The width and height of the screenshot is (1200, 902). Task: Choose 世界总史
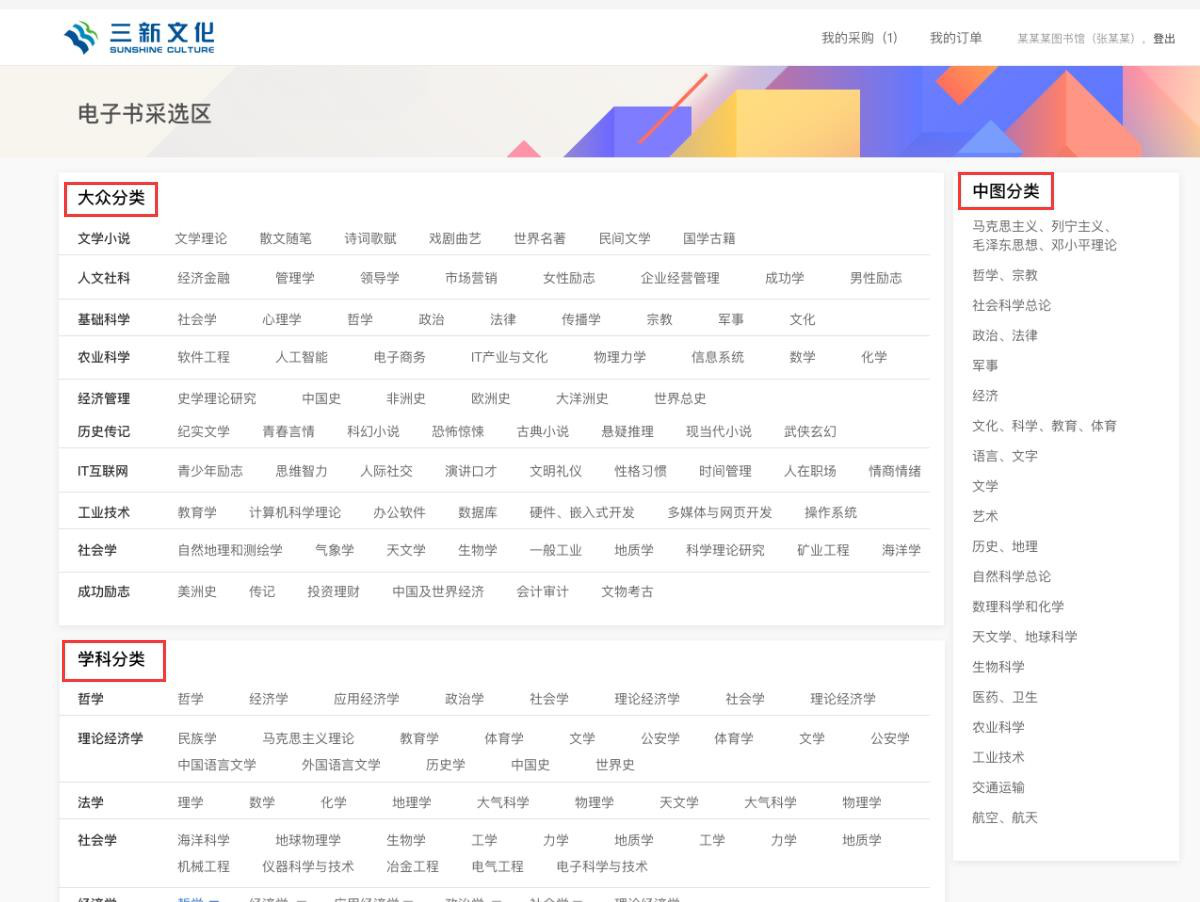680,398
